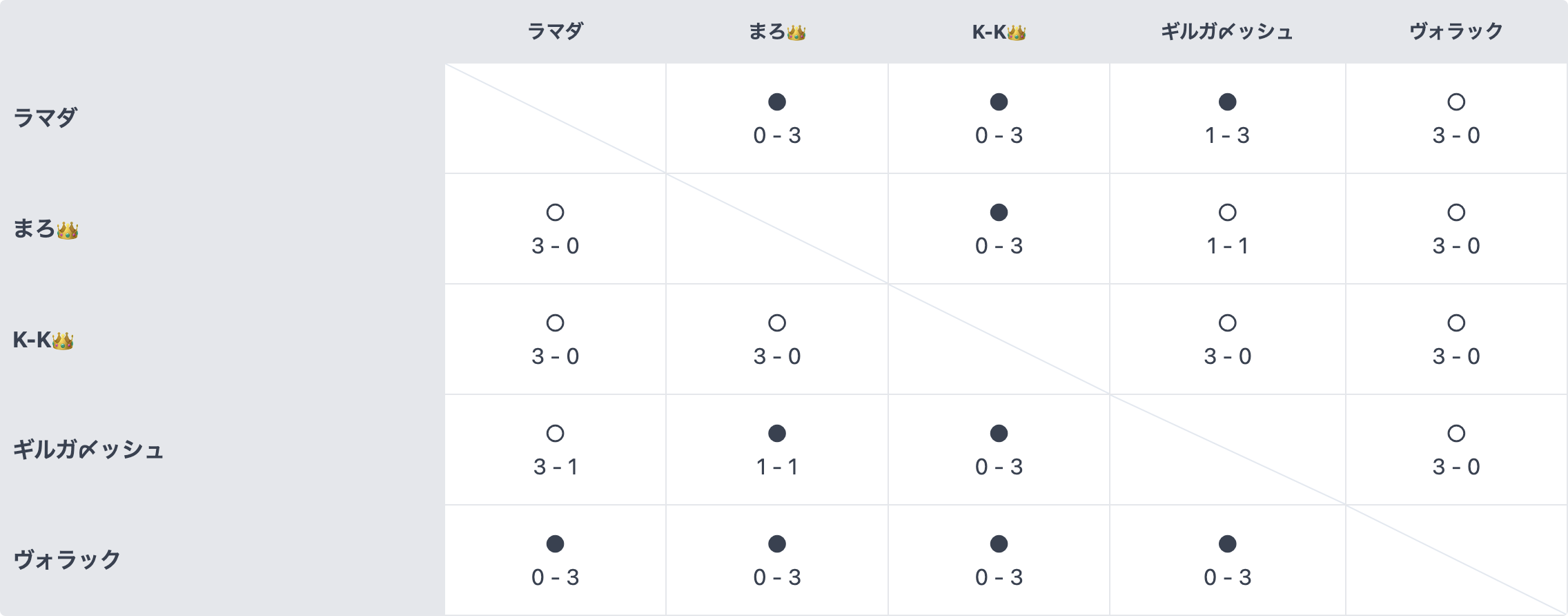The image size is (1568, 616).
Task: Click the crown icon beside まろ row header
Action: tap(68, 230)
